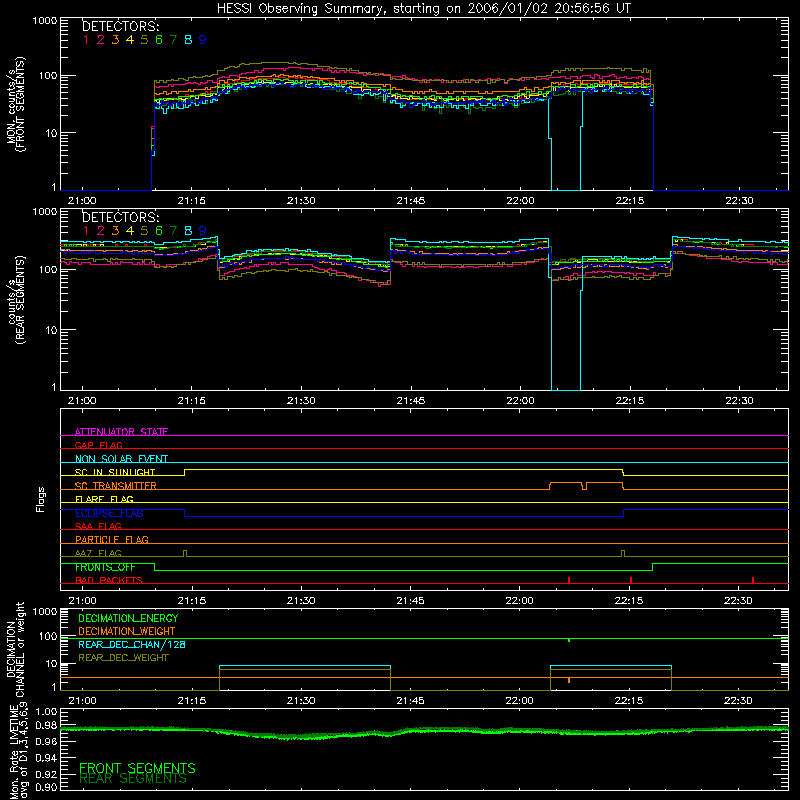800x800 pixels.
Task: Click the SC_IN_SUNLIGHT flag label
Action: tap(115, 472)
